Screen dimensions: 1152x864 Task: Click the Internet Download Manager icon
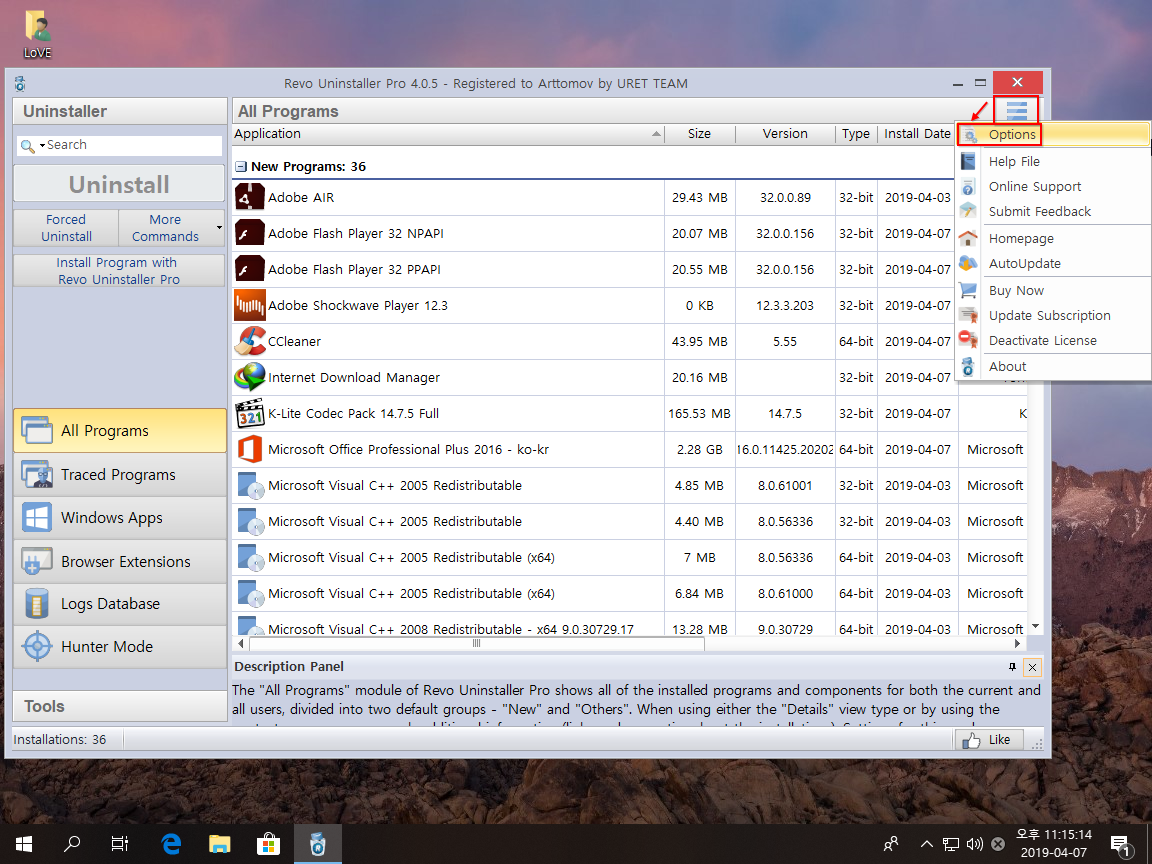coord(250,377)
